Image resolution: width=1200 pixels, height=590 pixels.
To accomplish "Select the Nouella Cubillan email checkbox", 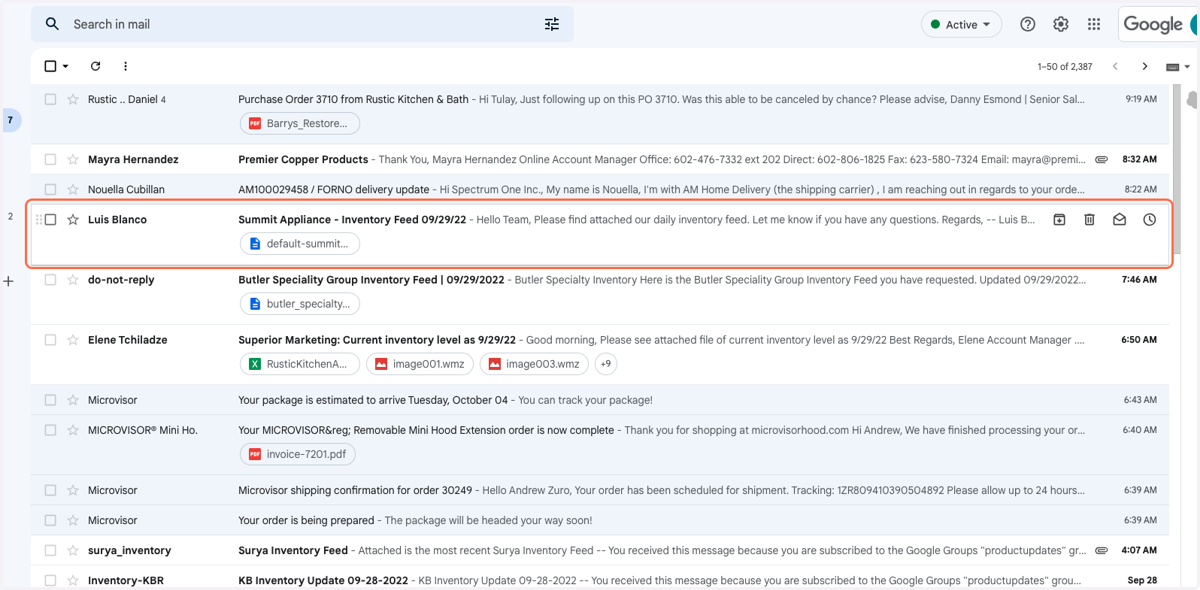I will (x=50, y=190).
